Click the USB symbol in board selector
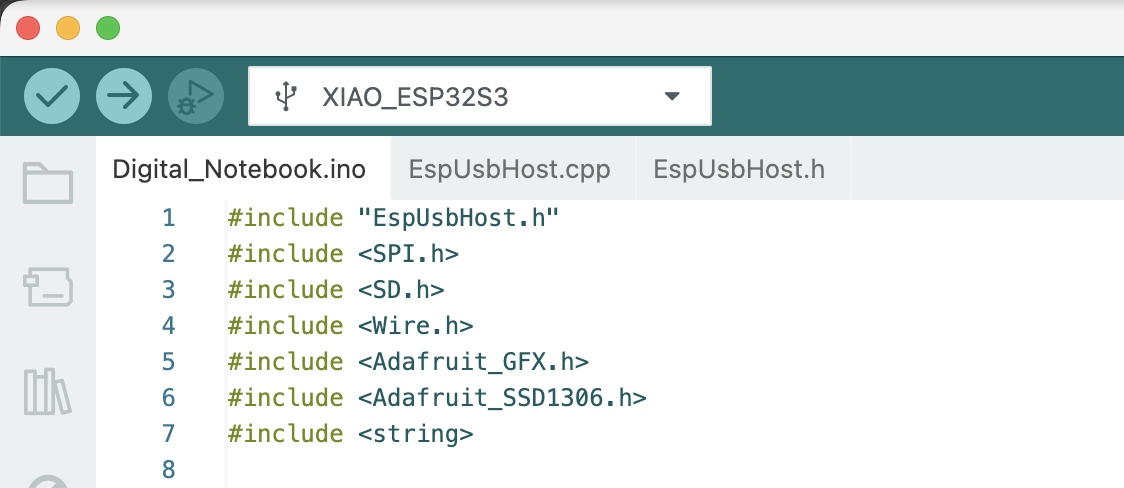The image size is (1124, 488). pyautogui.click(x=286, y=96)
